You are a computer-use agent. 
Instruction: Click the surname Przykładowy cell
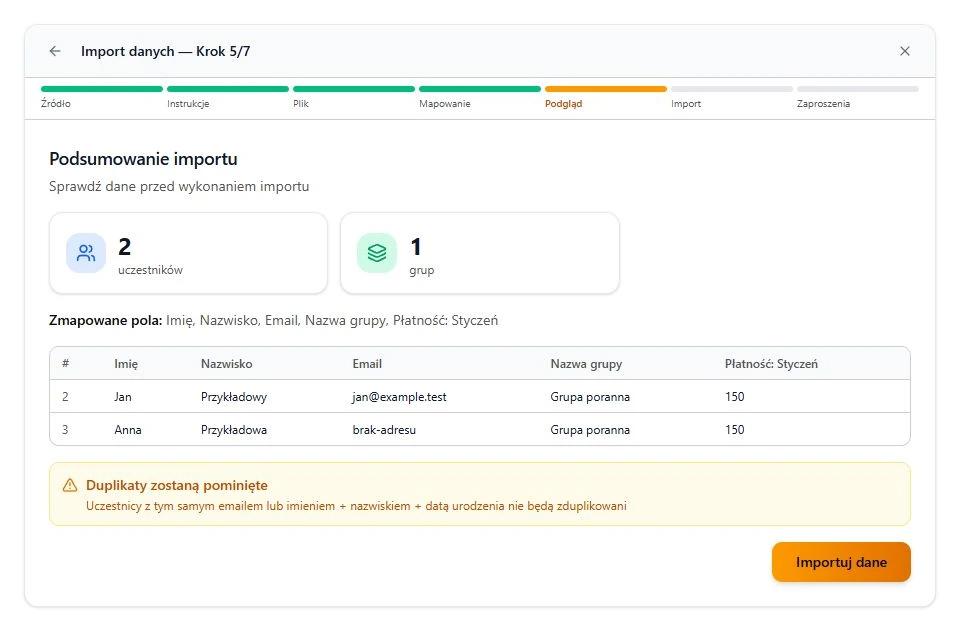click(234, 397)
